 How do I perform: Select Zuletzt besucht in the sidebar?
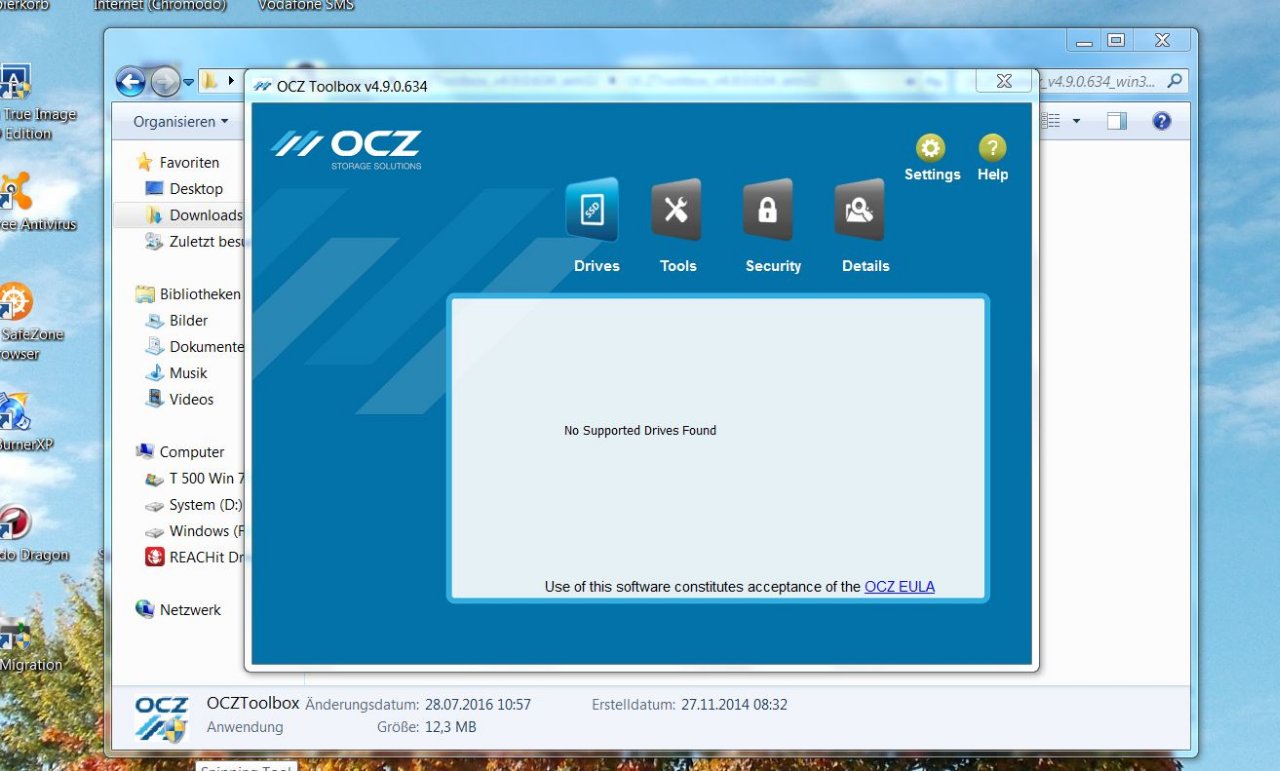coord(205,241)
